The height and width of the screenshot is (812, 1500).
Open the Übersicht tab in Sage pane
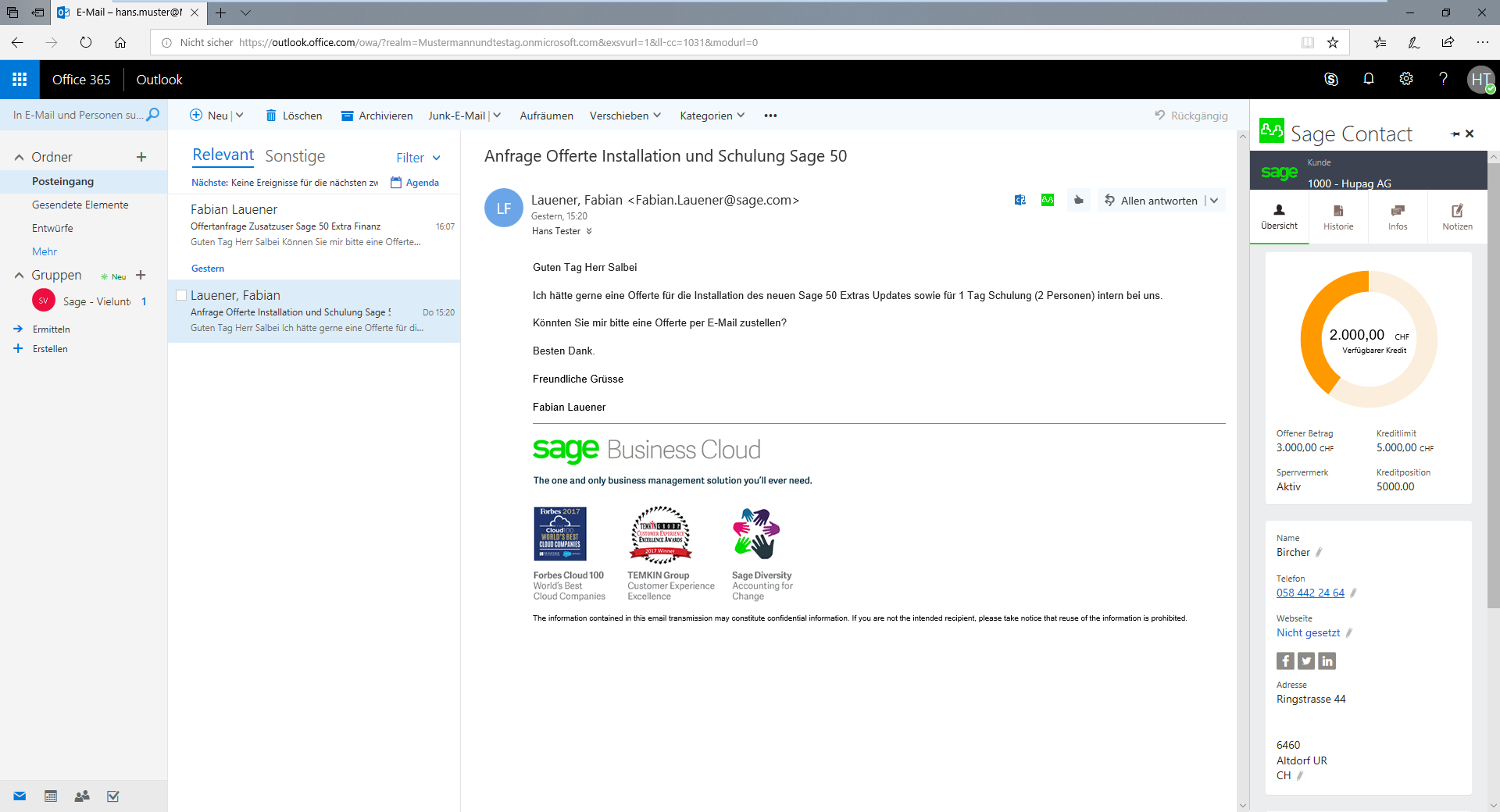(1279, 217)
